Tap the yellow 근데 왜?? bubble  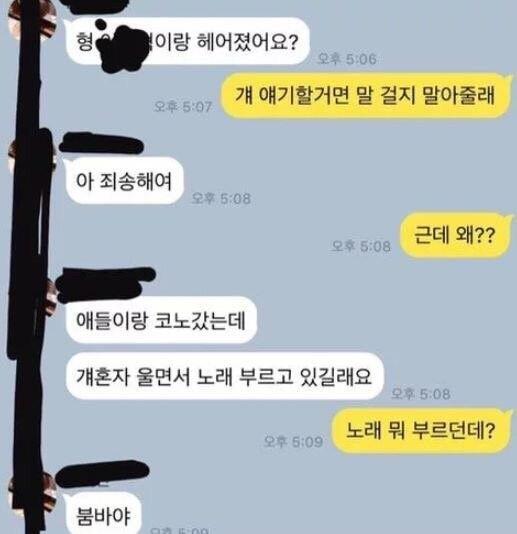coord(456,235)
